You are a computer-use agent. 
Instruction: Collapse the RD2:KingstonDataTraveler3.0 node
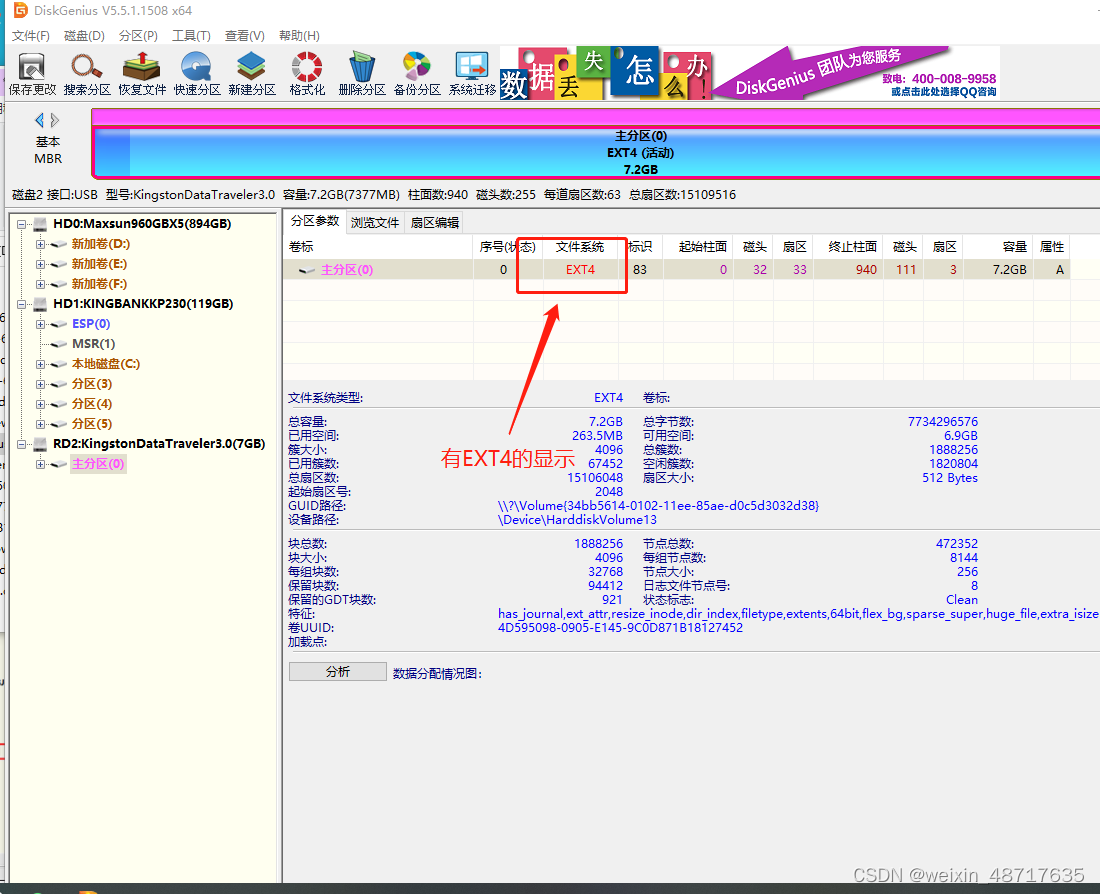(x=22, y=444)
